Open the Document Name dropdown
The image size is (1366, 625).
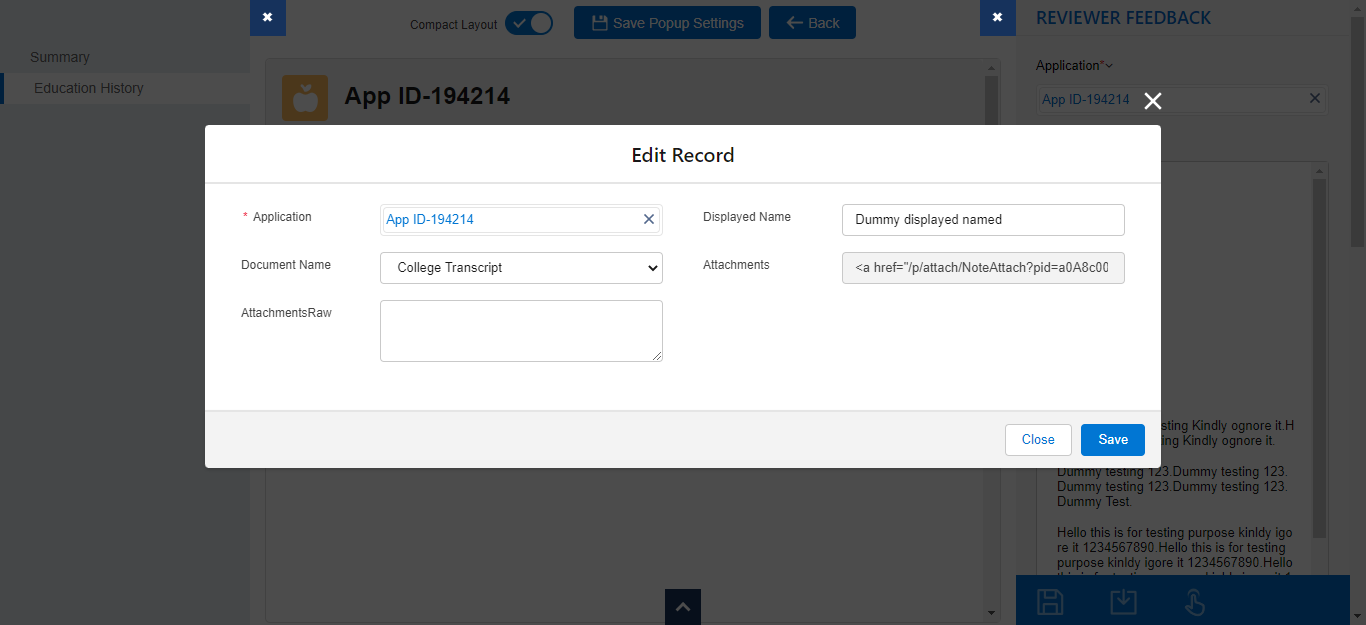(521, 268)
